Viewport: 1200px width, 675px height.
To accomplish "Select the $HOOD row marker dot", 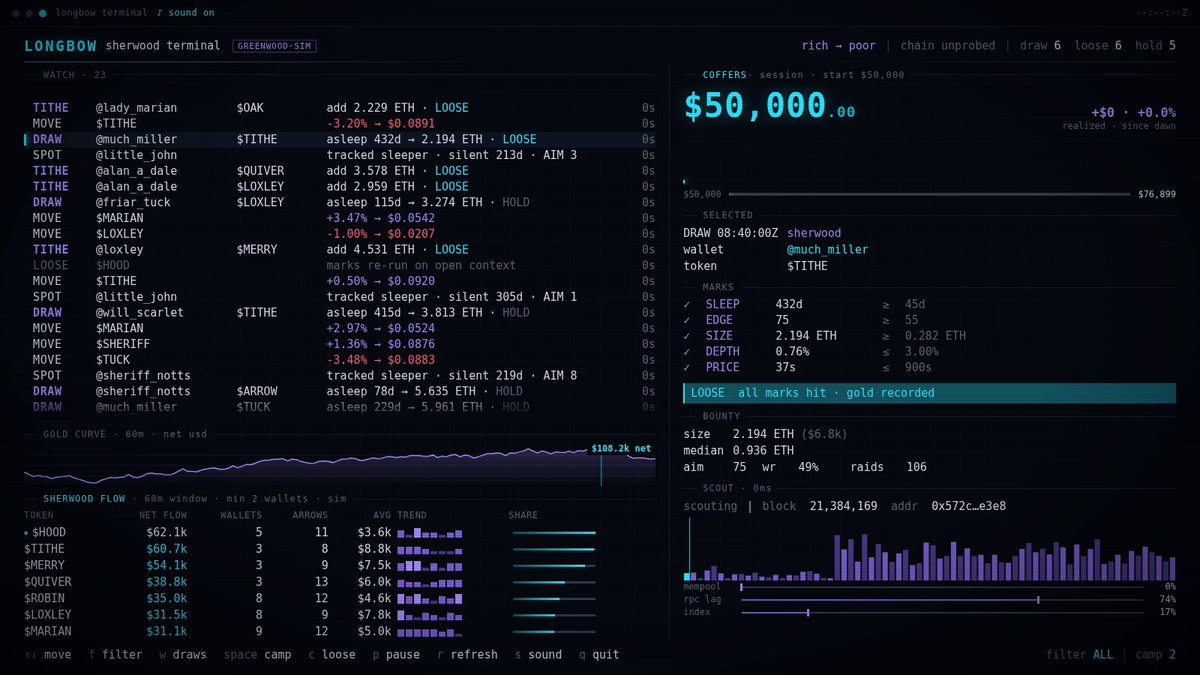I will point(26,533).
